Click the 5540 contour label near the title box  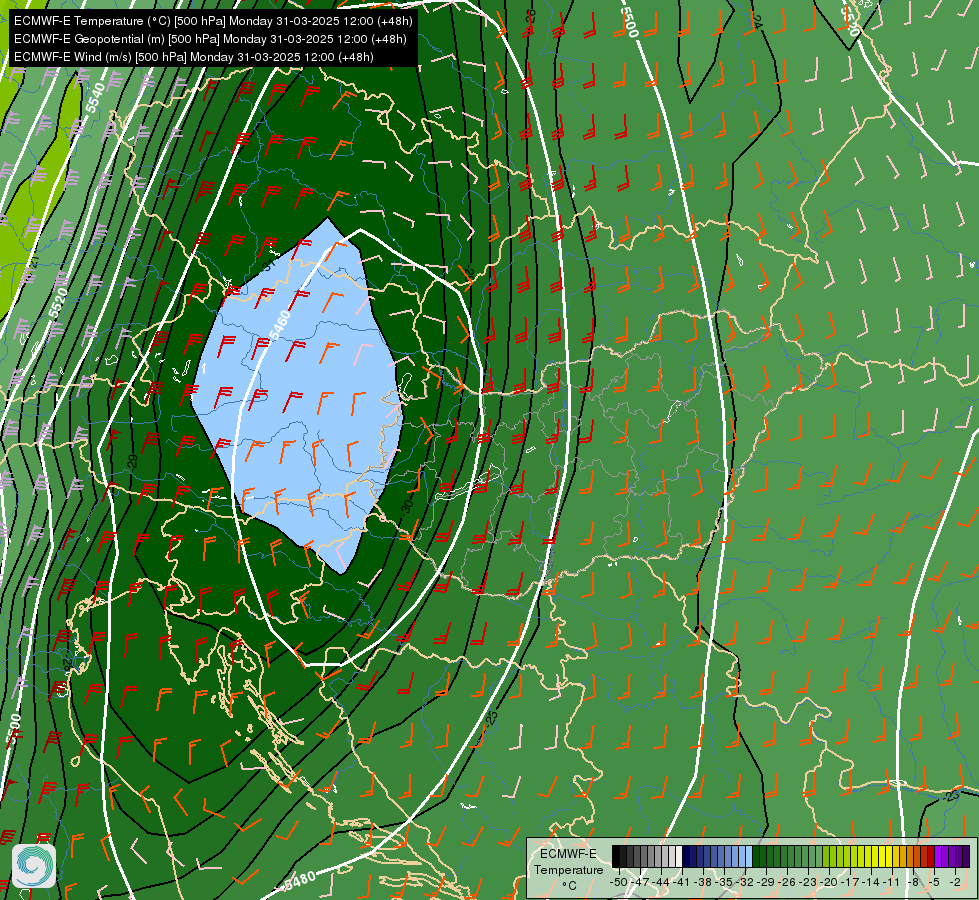click(94, 98)
